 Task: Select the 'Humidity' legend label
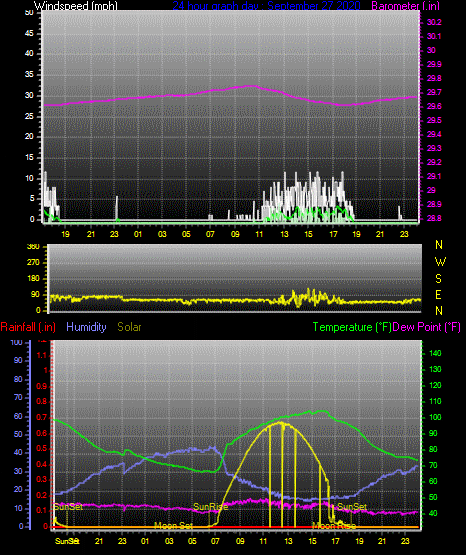pos(86,327)
